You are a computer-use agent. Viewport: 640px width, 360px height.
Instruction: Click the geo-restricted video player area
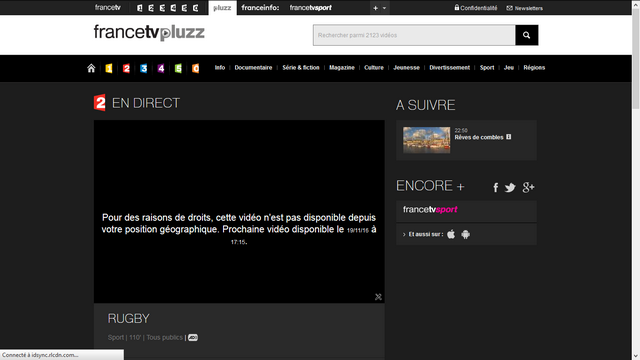[239, 211]
